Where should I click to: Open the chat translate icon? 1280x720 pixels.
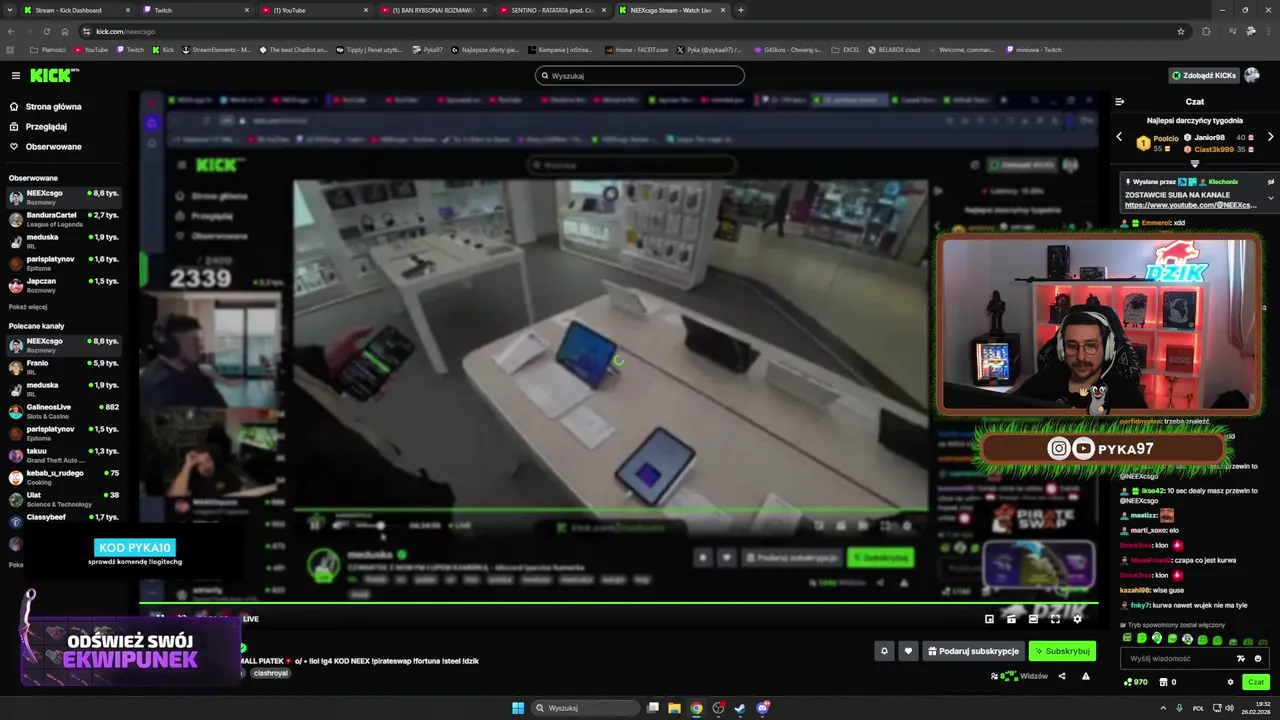pyautogui.click(x=1241, y=658)
